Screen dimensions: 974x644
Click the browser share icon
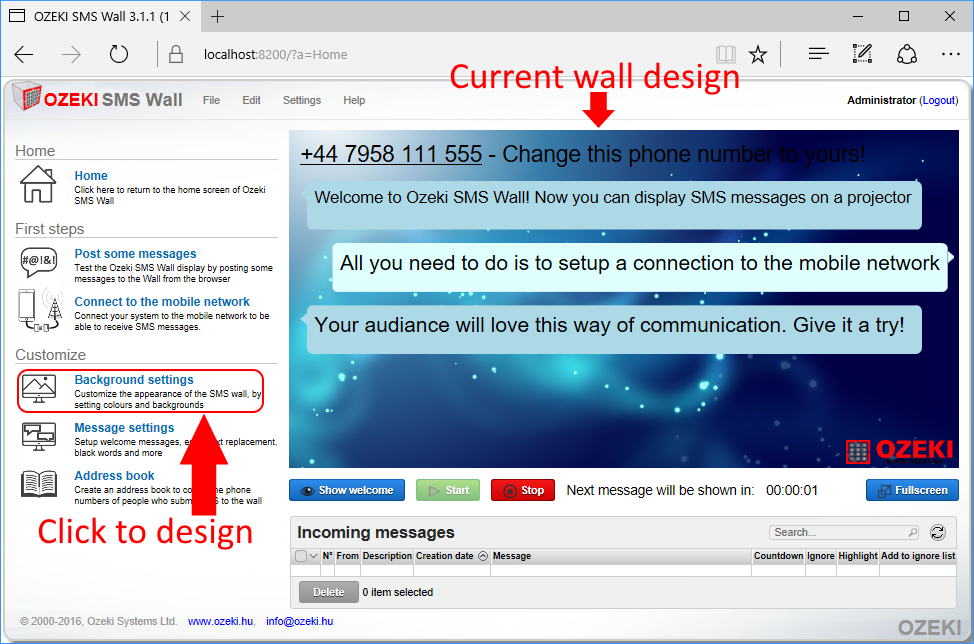pos(906,54)
